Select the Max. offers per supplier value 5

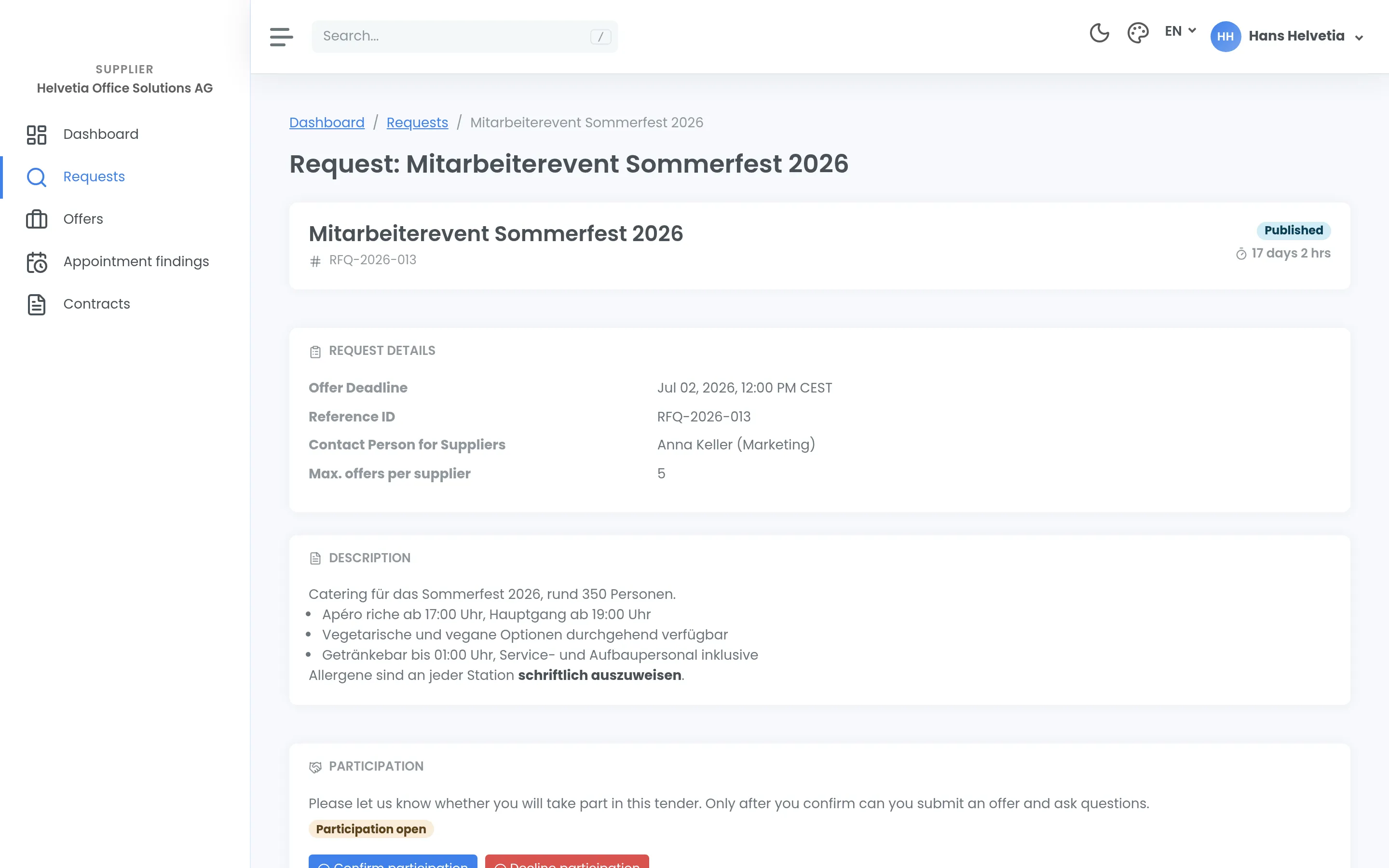click(661, 474)
